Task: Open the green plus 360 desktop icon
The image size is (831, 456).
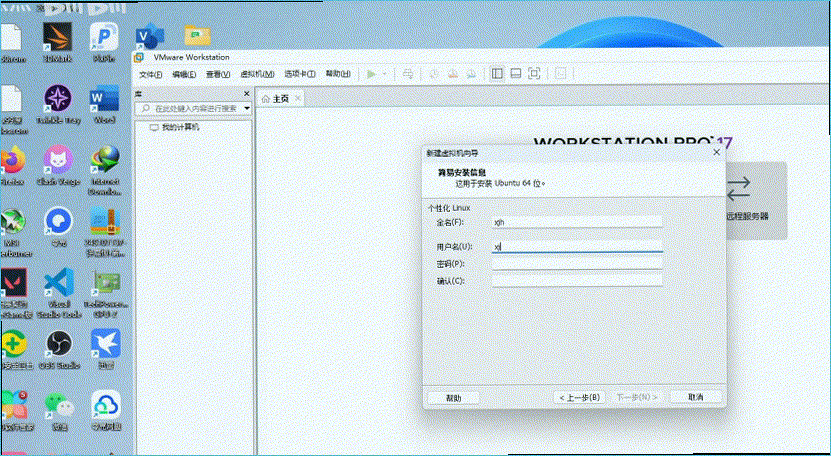Action: tap(15, 349)
